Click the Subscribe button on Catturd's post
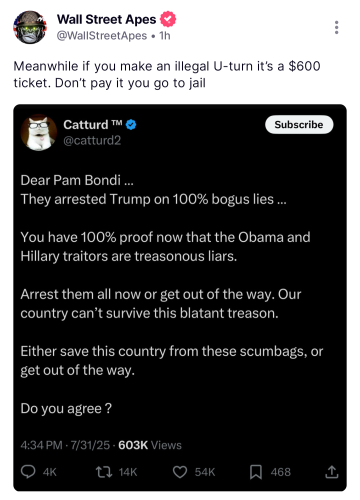Image resolution: width=360 pixels, height=500 pixels. click(x=299, y=125)
